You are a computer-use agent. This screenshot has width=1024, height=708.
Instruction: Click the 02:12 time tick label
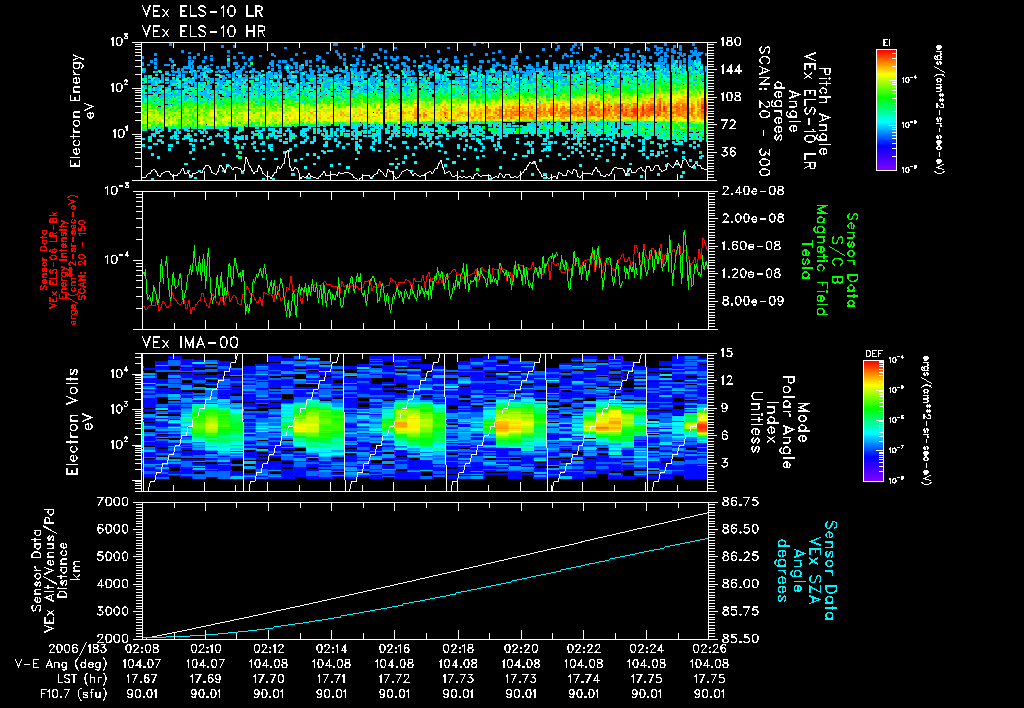pos(268,649)
